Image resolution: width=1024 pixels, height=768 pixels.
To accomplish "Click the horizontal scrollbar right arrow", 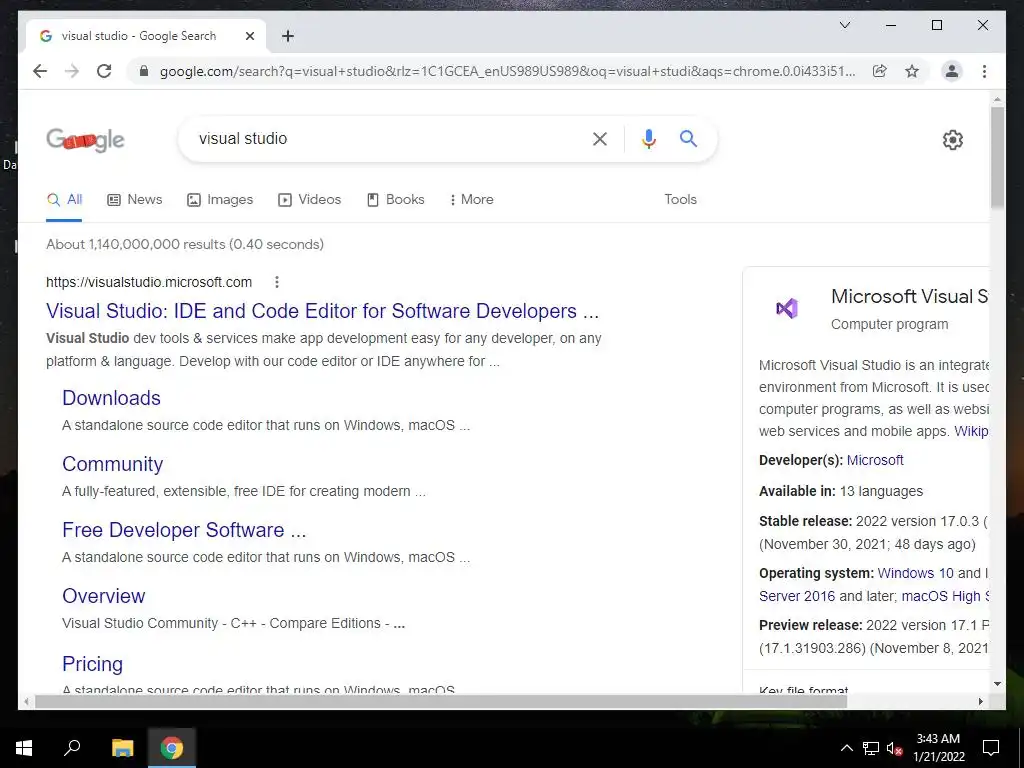I will [980, 701].
